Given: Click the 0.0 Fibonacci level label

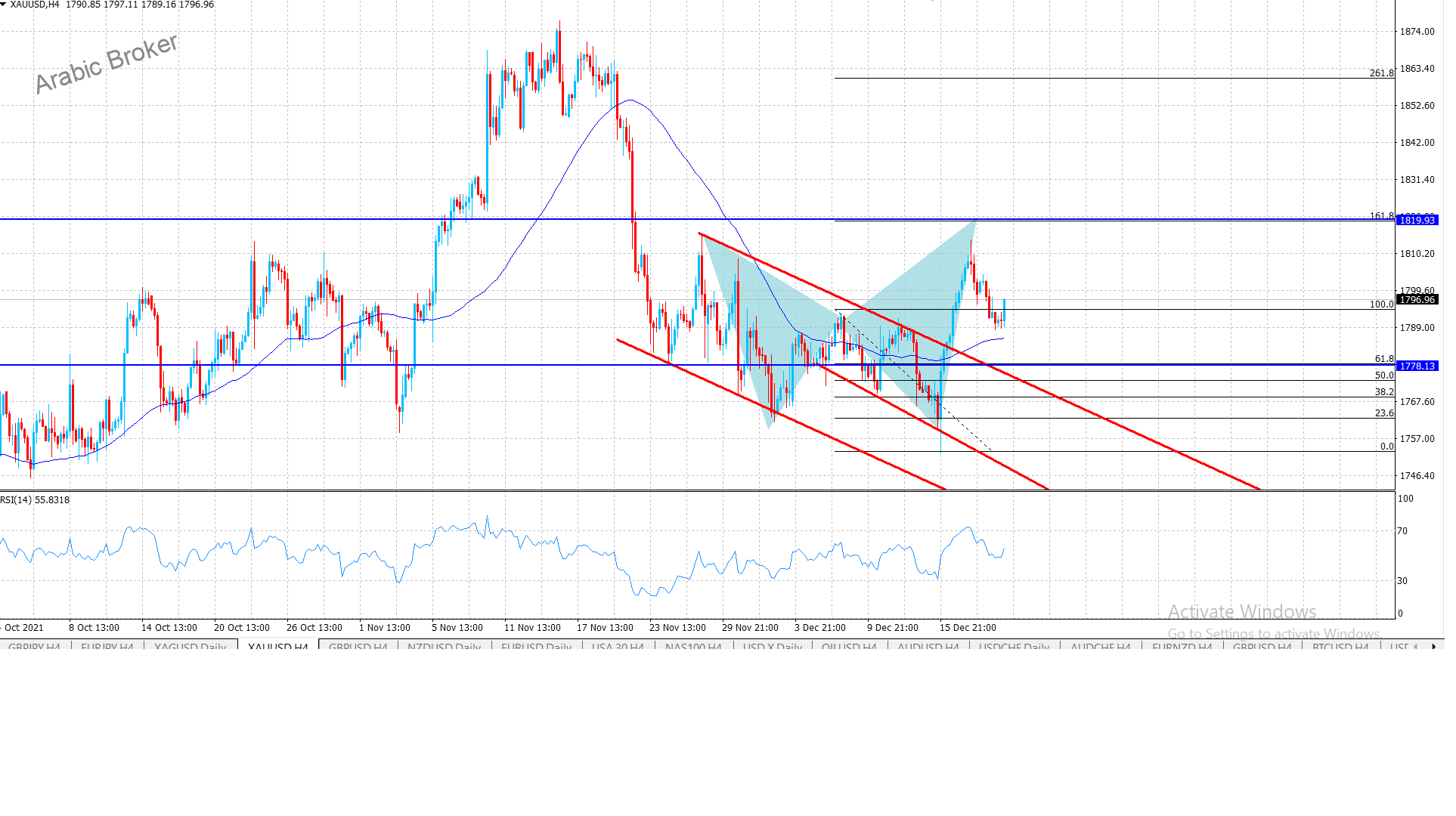Looking at the screenshot, I should 1386,447.
